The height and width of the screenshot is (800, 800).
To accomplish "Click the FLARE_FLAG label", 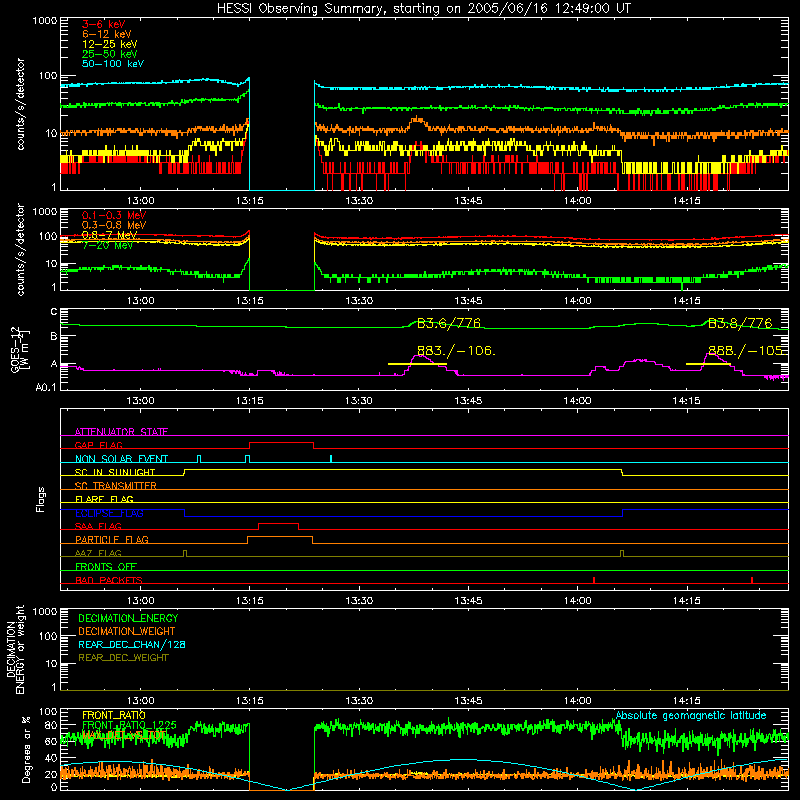I will (x=104, y=499).
